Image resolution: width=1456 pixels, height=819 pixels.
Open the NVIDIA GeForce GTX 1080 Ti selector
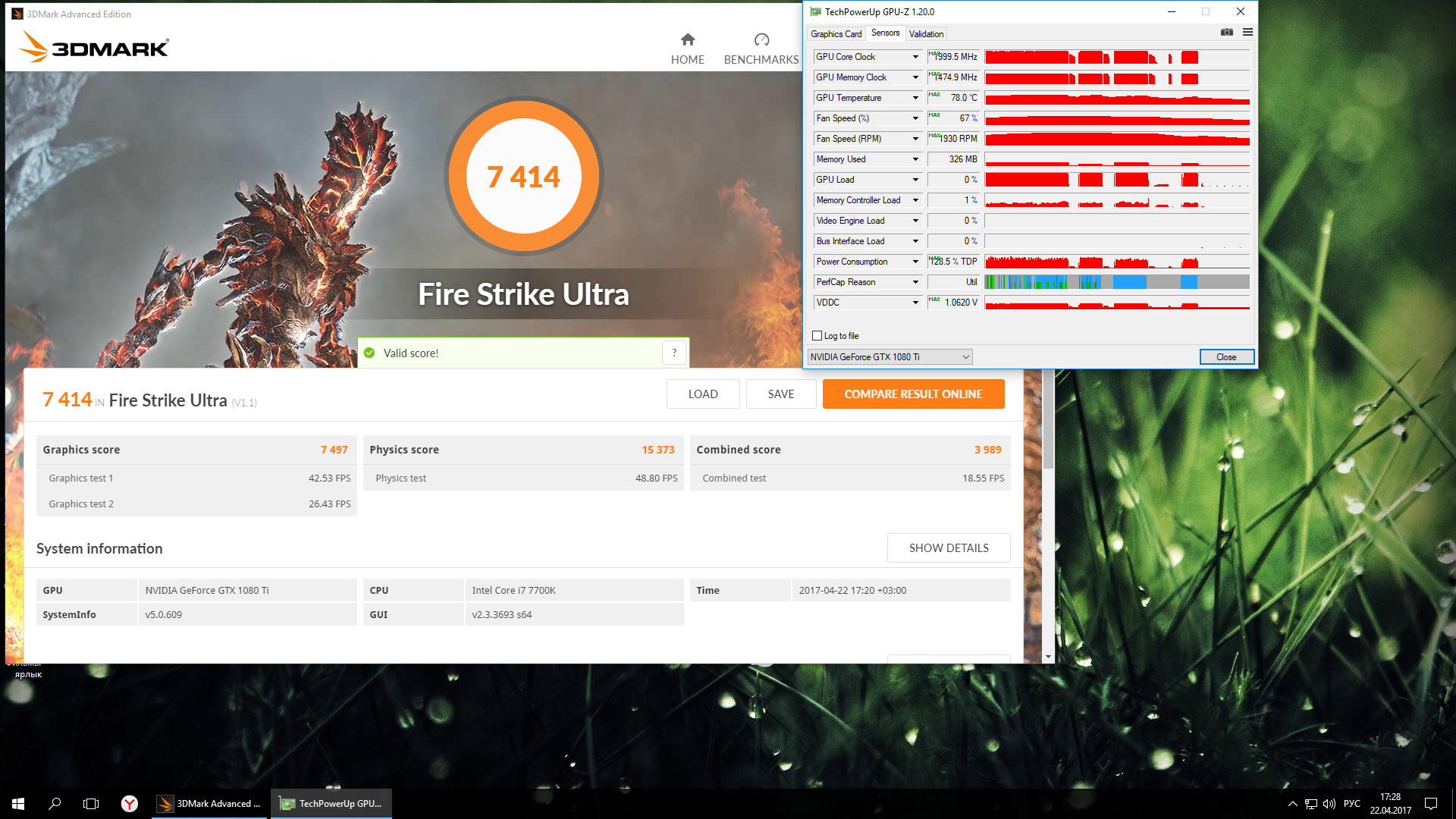(x=890, y=357)
